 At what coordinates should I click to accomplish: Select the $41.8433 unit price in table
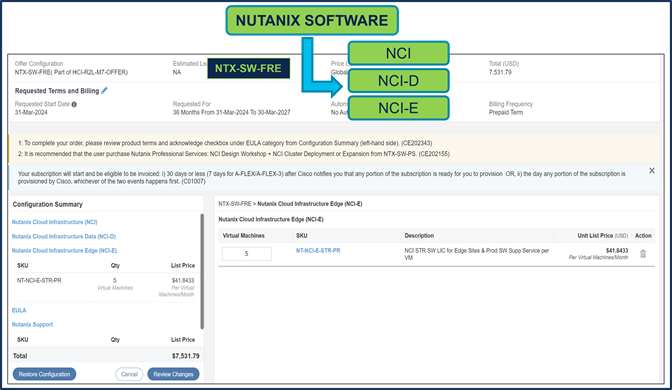coord(617,251)
